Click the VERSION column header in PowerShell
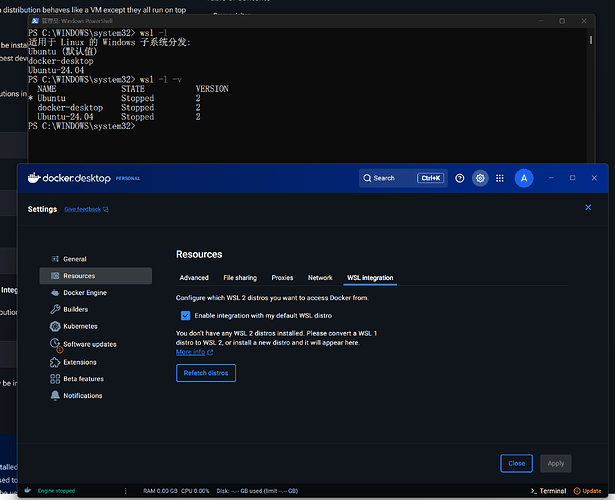 pyautogui.click(x=212, y=89)
